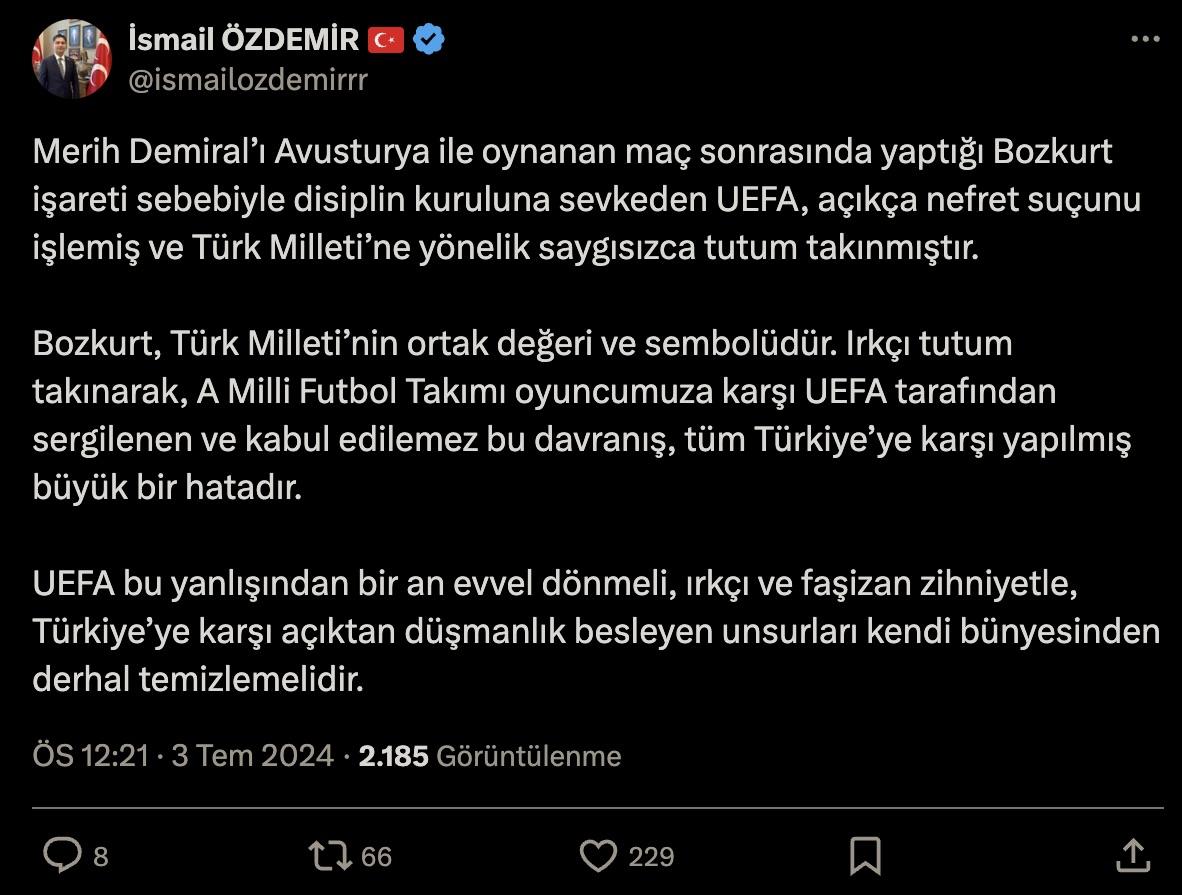Click the 2.185 Görüntülenme view count
This screenshot has height=895, width=1182.
[x=490, y=756]
